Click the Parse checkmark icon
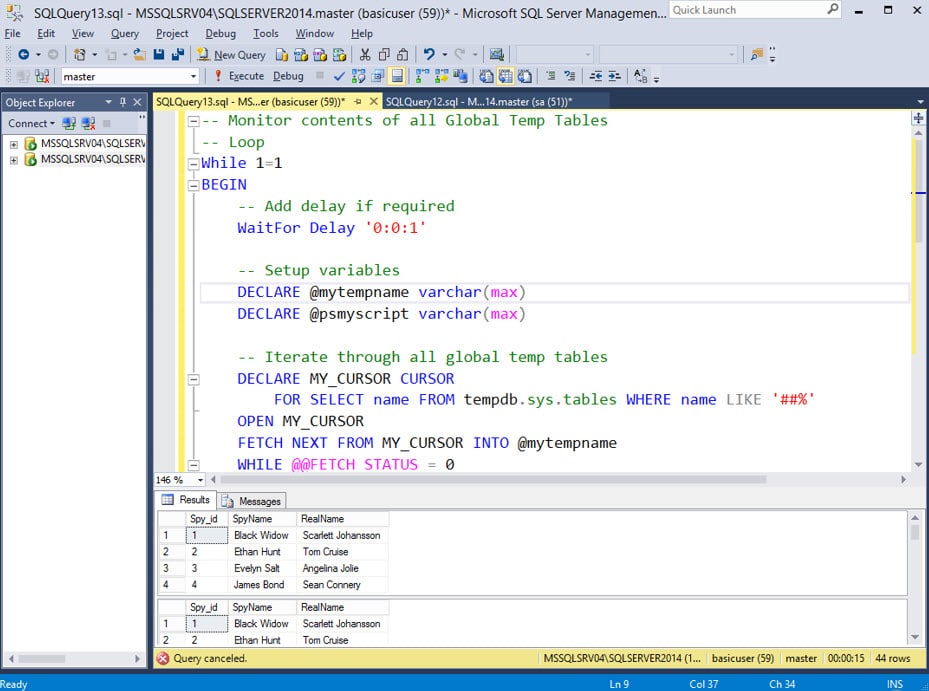Image resolution: width=929 pixels, height=691 pixels. click(x=339, y=76)
